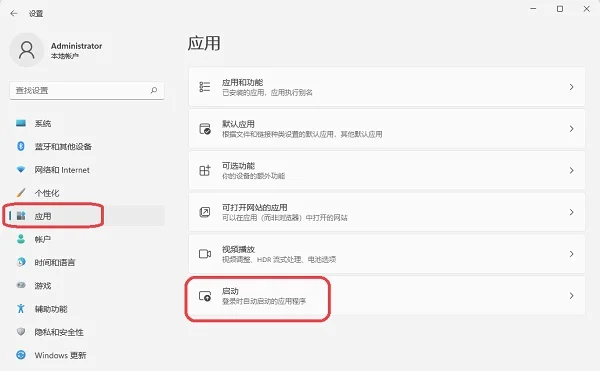600x371 pixels.
Task: Click the 个性化 paintbrush icon
Action: tap(21, 192)
